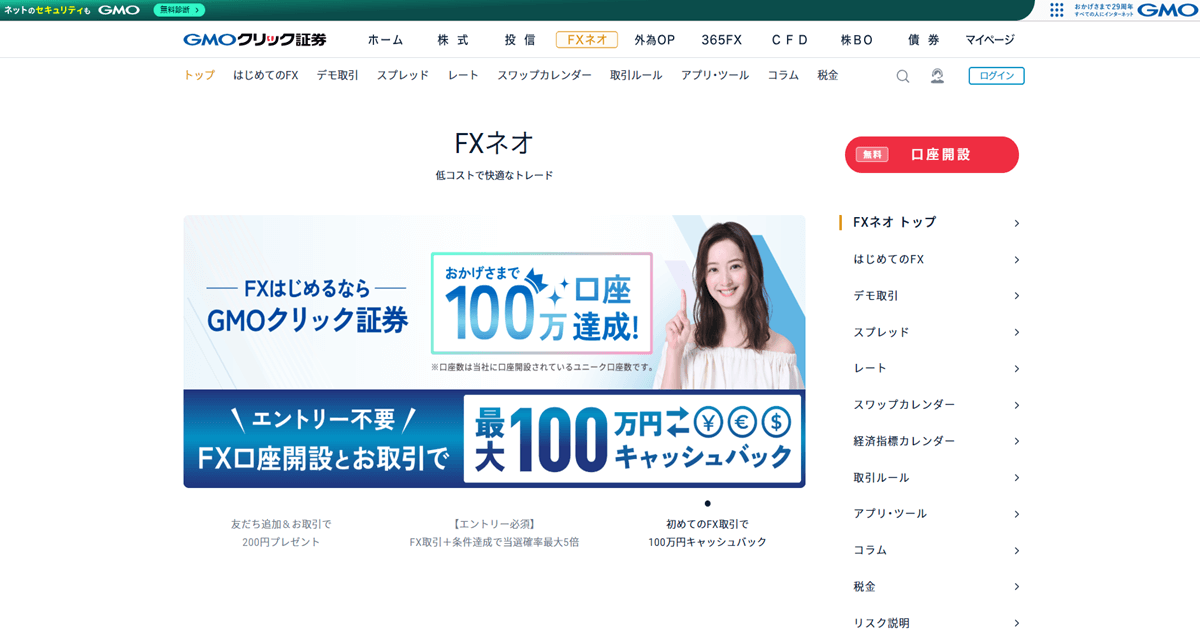Open スプレッド in the sub-navigation bar
The width and height of the screenshot is (1200, 630).
pos(403,75)
